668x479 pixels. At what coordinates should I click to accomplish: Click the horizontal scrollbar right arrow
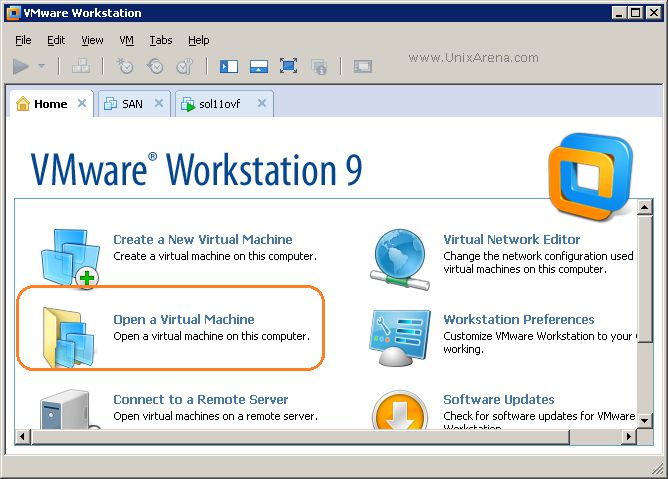(x=629, y=437)
